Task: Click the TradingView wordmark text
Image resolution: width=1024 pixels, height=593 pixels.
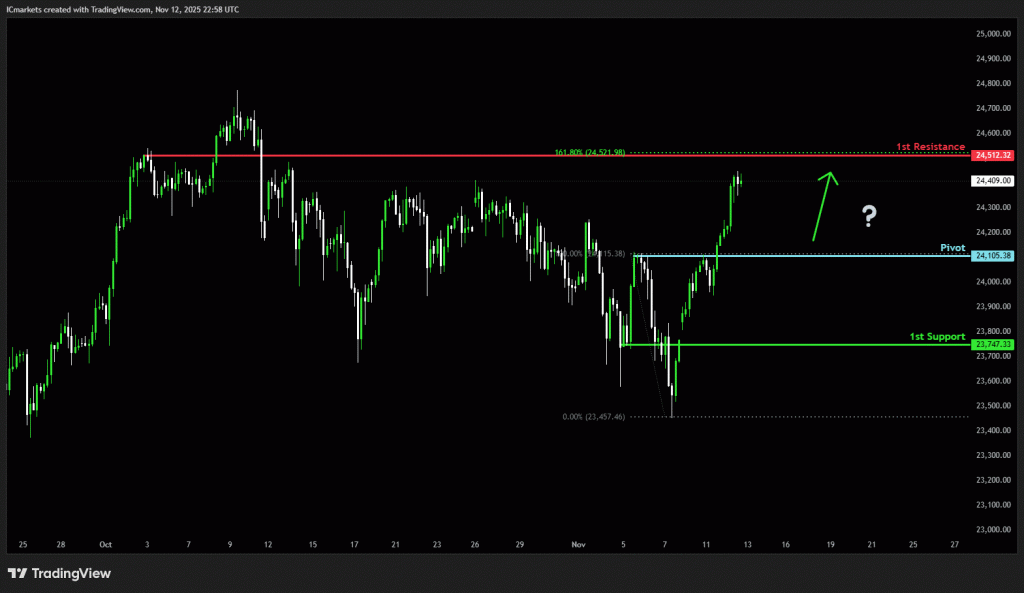Action: pos(71,574)
